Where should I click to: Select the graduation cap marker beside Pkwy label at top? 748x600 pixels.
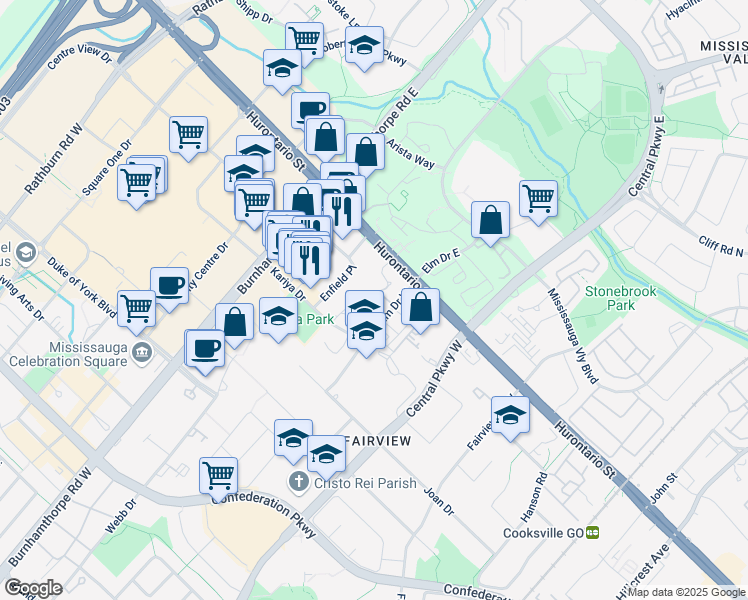[364, 49]
